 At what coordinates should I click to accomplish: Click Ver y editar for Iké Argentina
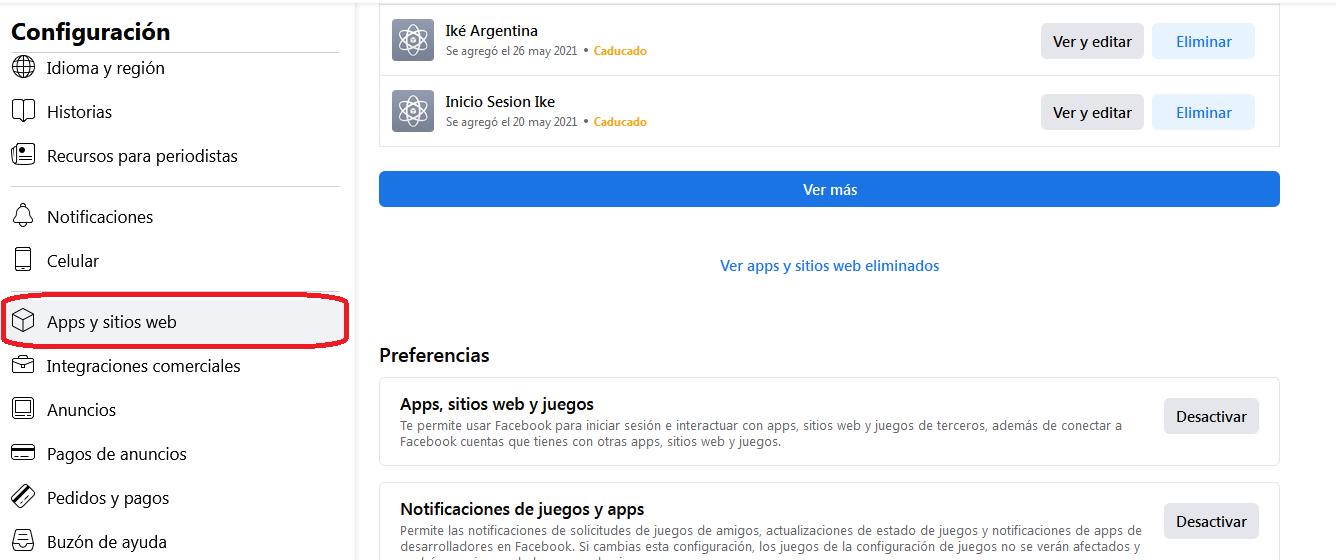pyautogui.click(x=1092, y=42)
